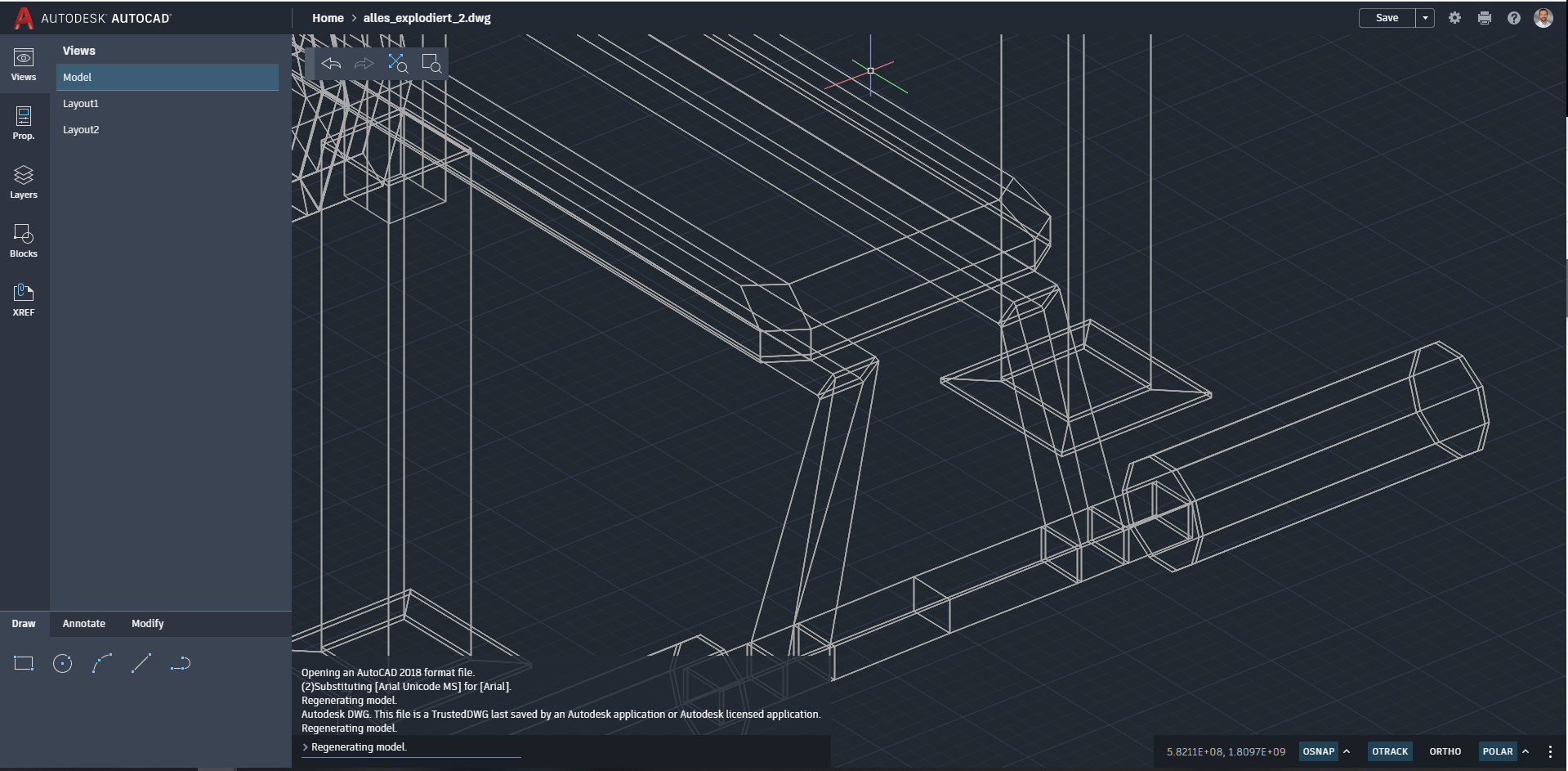Select the Rectangle draw tool
This screenshot has width=1568, height=771.
tap(24, 663)
